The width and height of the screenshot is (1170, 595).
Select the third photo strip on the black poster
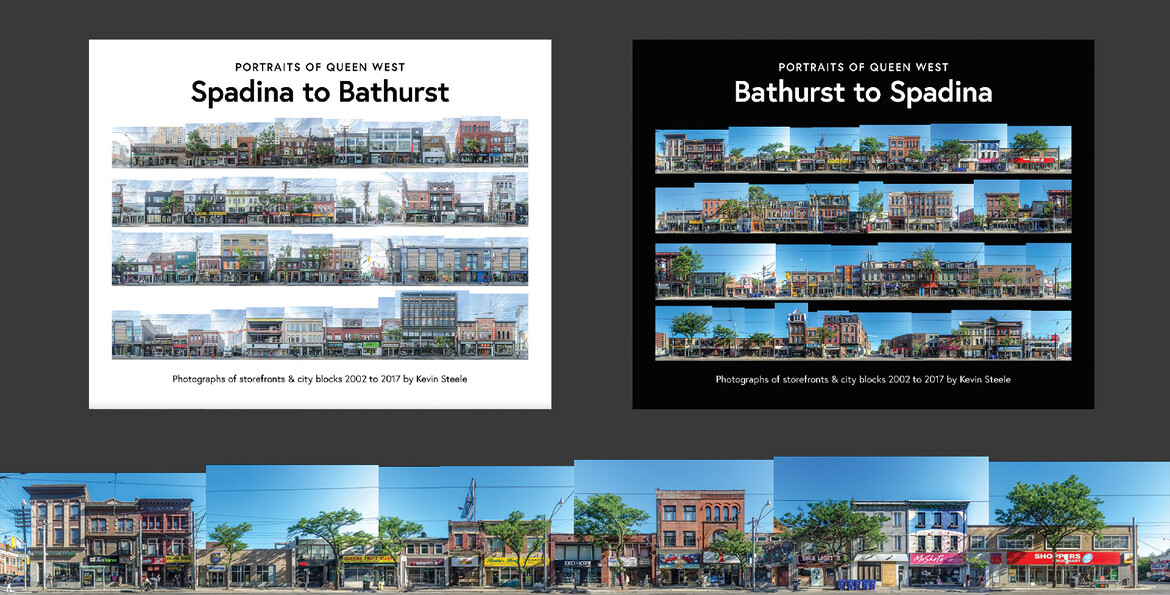click(x=862, y=271)
